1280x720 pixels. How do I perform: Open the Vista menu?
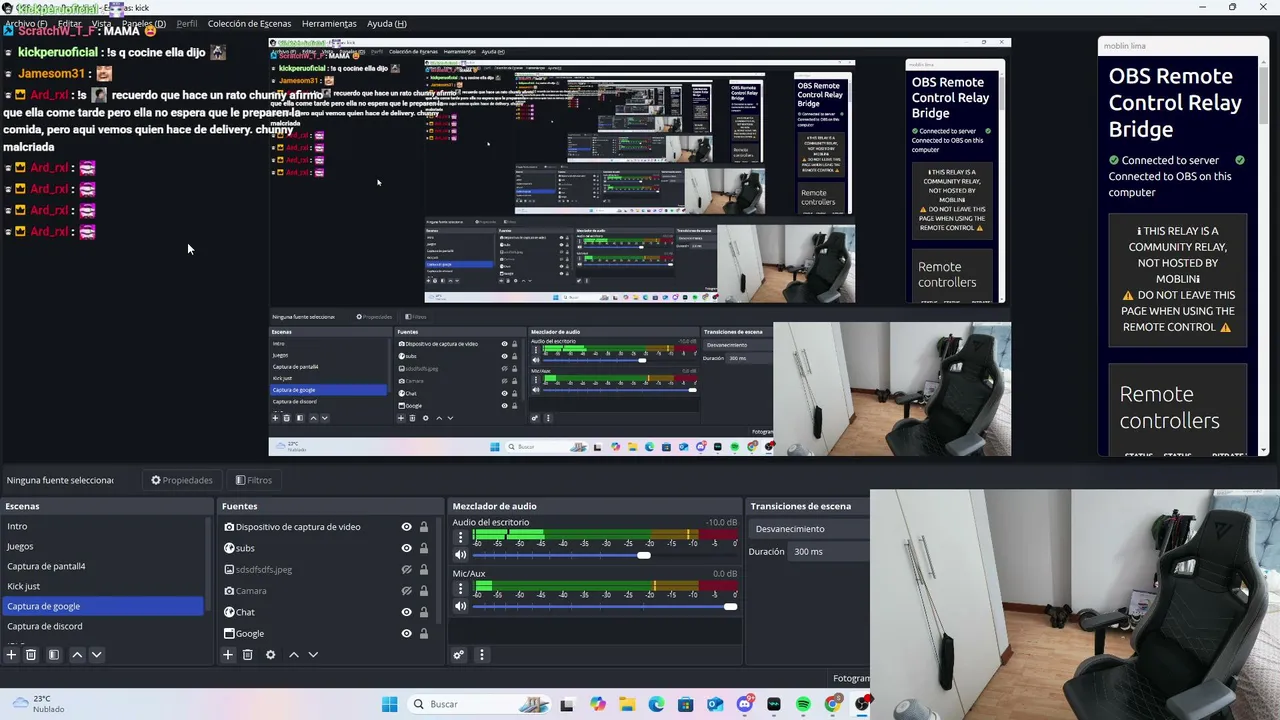[101, 23]
